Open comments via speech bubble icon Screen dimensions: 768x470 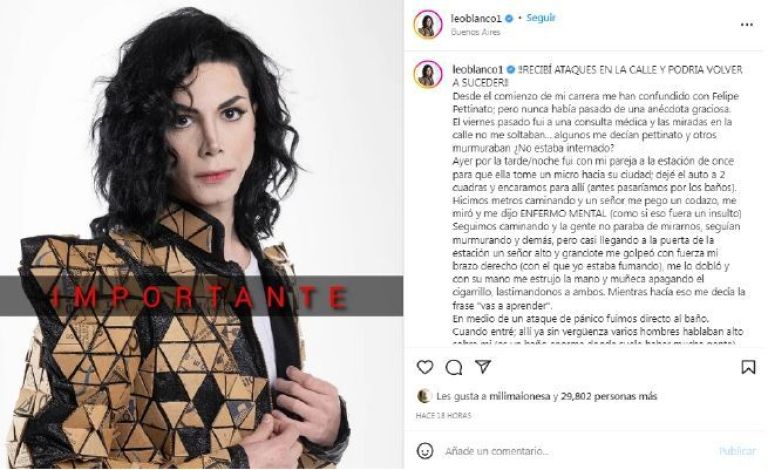454,367
